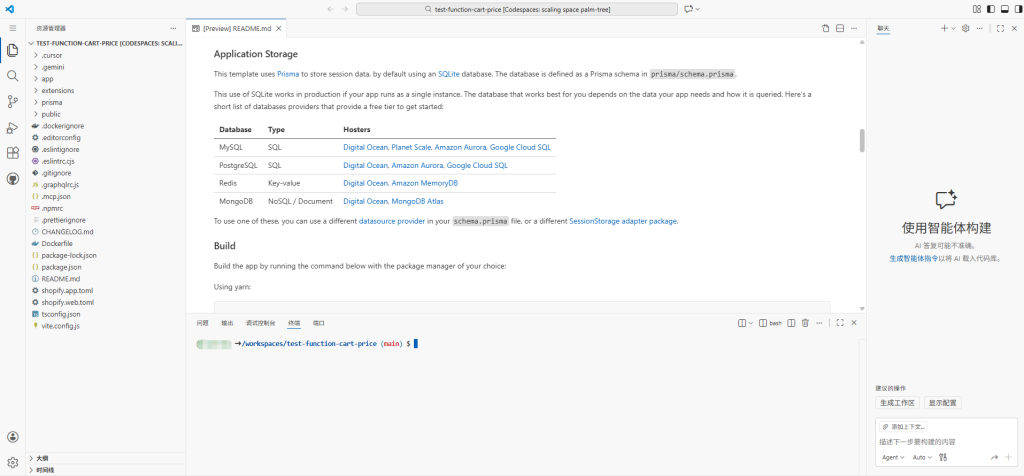Screen dimensions: 1024x476
Task: Open the Agent mode dropdown
Action: [892, 457]
